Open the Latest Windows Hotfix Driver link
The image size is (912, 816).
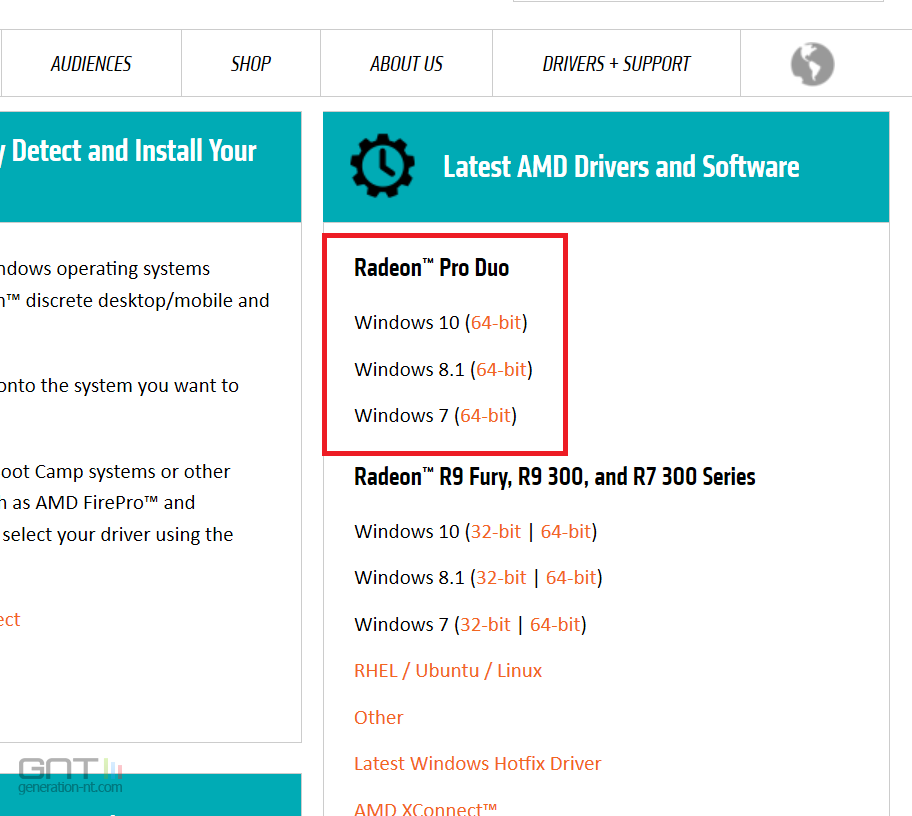(x=478, y=763)
